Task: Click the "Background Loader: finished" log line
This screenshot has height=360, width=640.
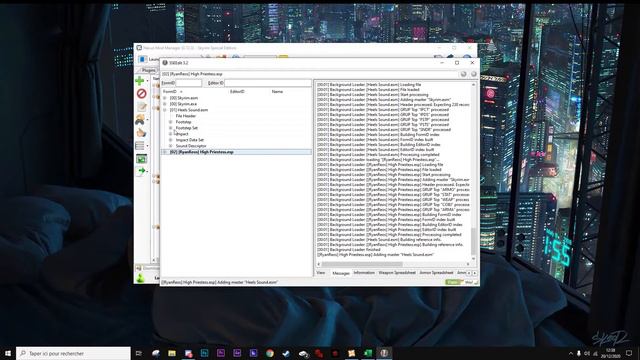Action: [349, 249]
